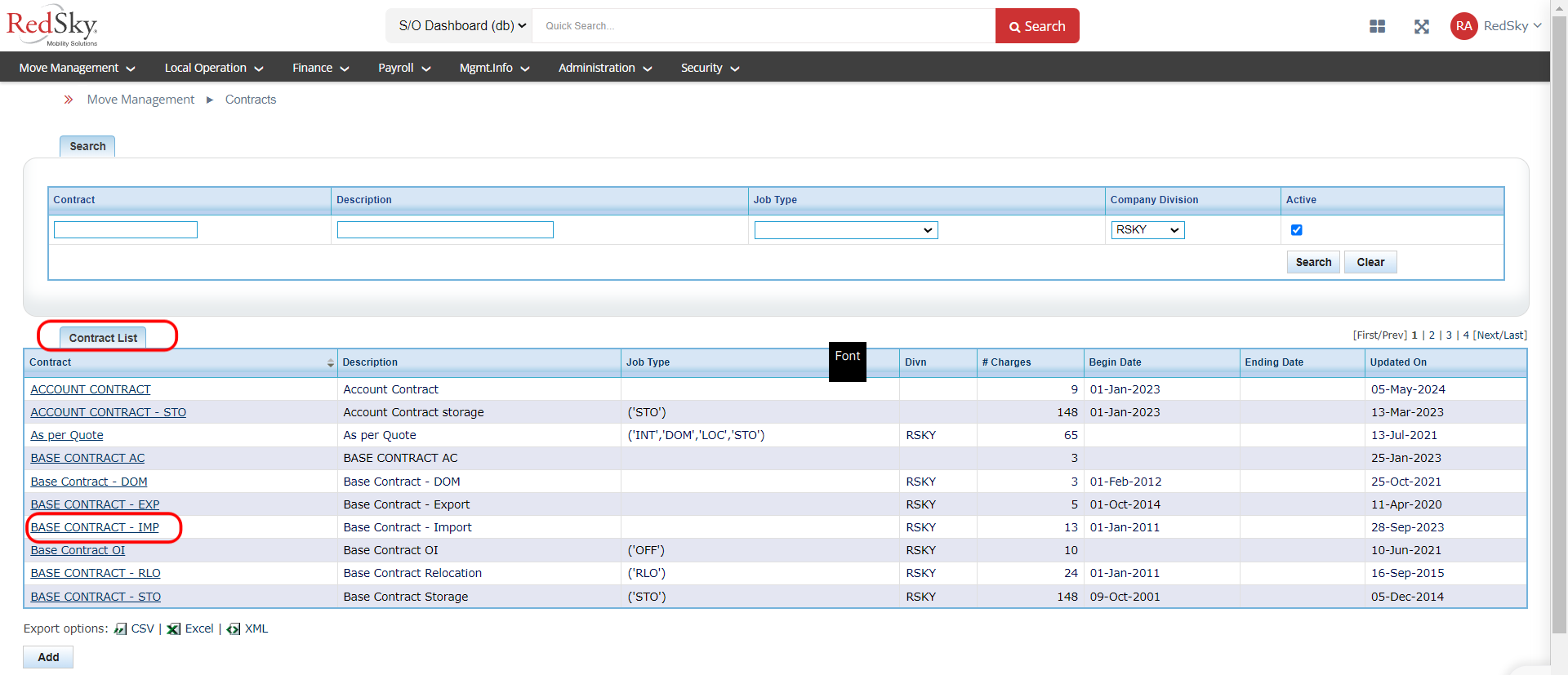1568x675 pixels.
Task: Open the Local Operation menu
Action: (x=214, y=68)
